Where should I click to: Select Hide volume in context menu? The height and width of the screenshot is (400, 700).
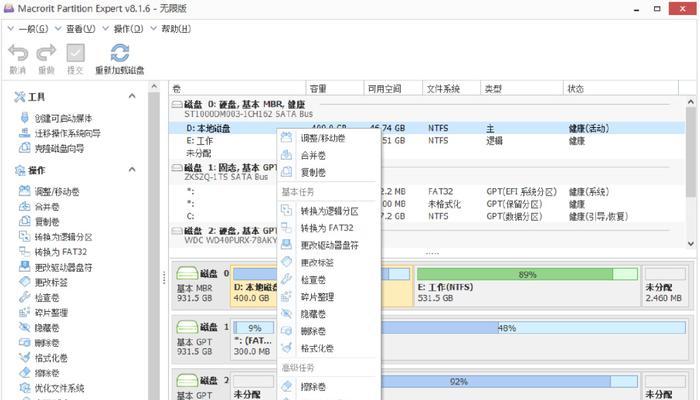(329, 314)
